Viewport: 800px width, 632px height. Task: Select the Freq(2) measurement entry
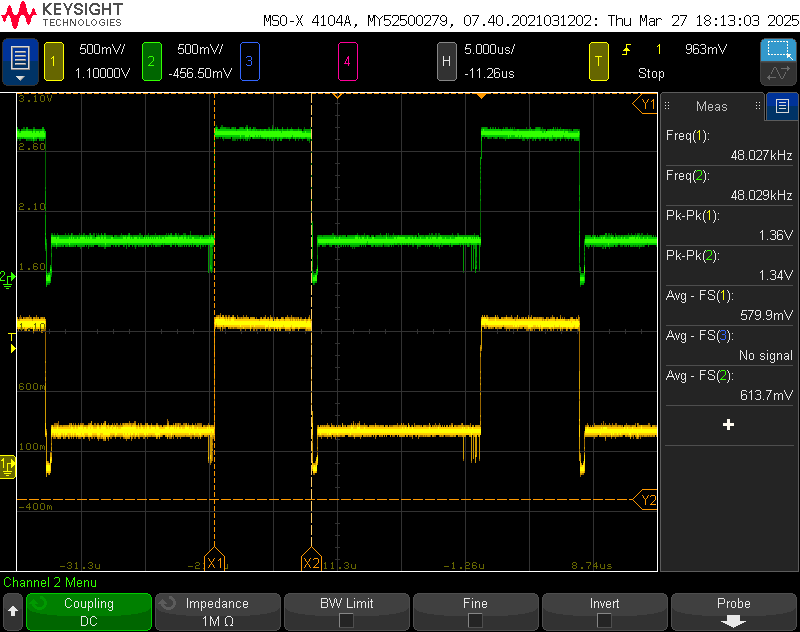tap(729, 185)
